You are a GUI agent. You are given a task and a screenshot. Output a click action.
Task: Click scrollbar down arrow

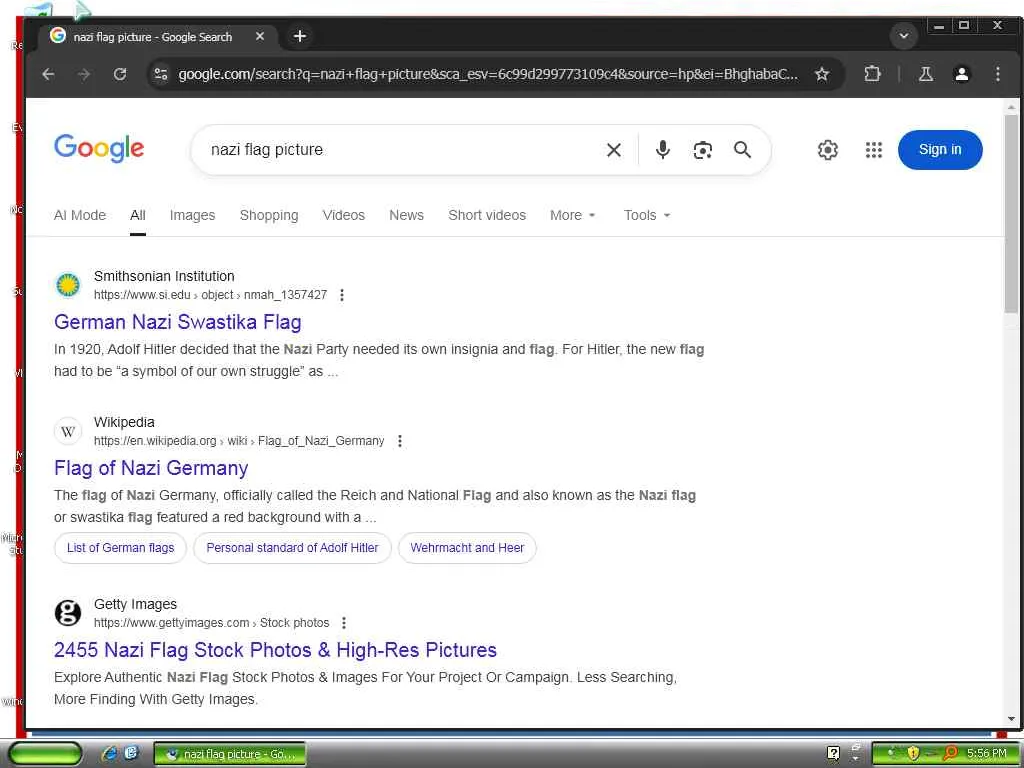coord(1011,718)
